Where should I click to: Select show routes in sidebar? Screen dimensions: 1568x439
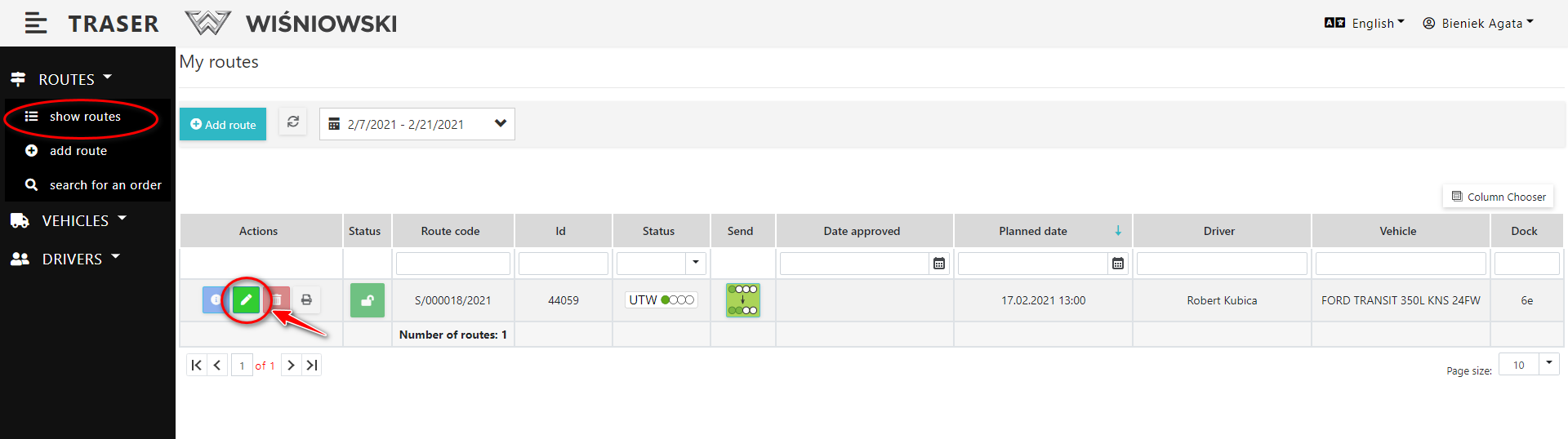(84, 117)
